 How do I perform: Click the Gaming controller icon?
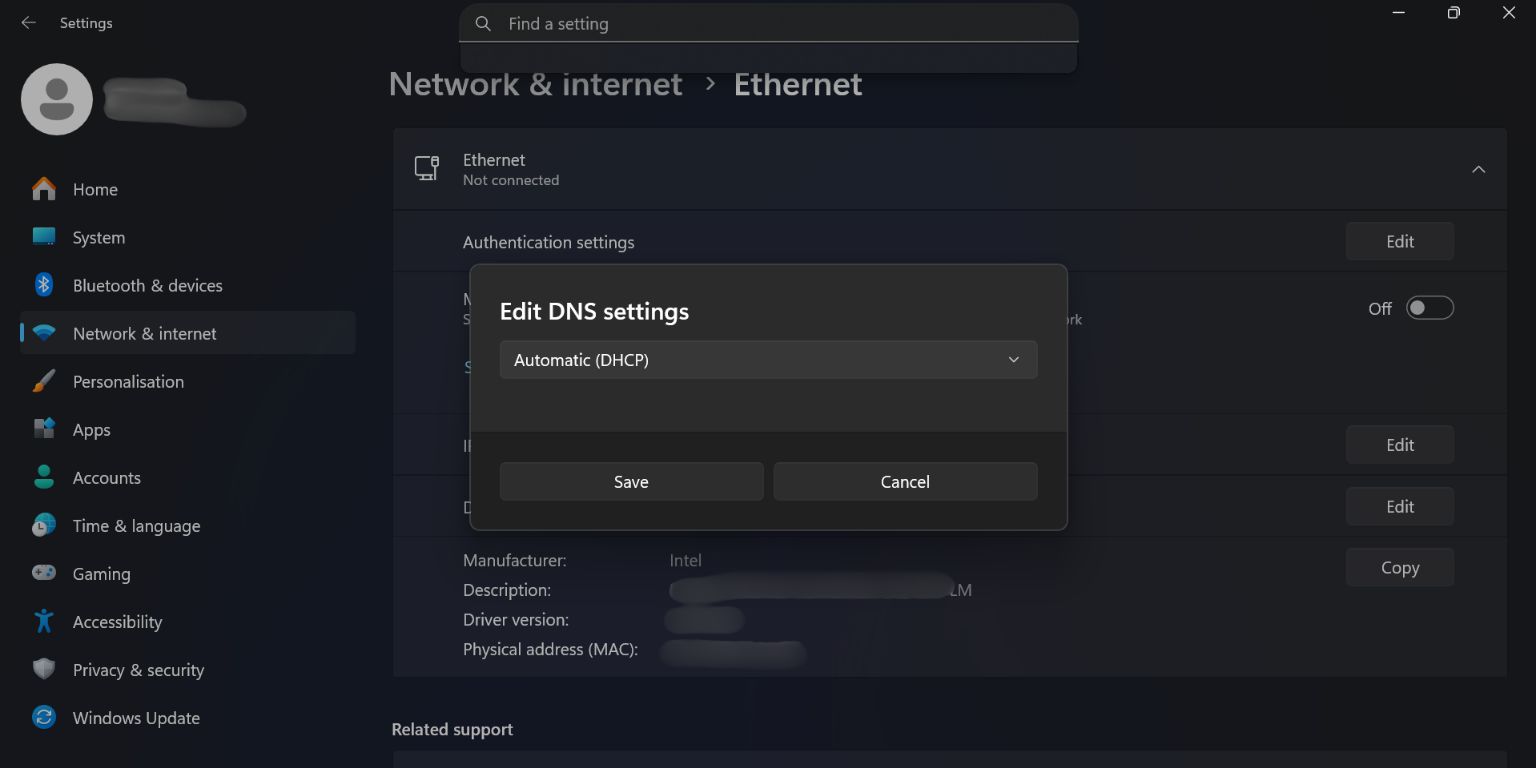tap(44, 573)
